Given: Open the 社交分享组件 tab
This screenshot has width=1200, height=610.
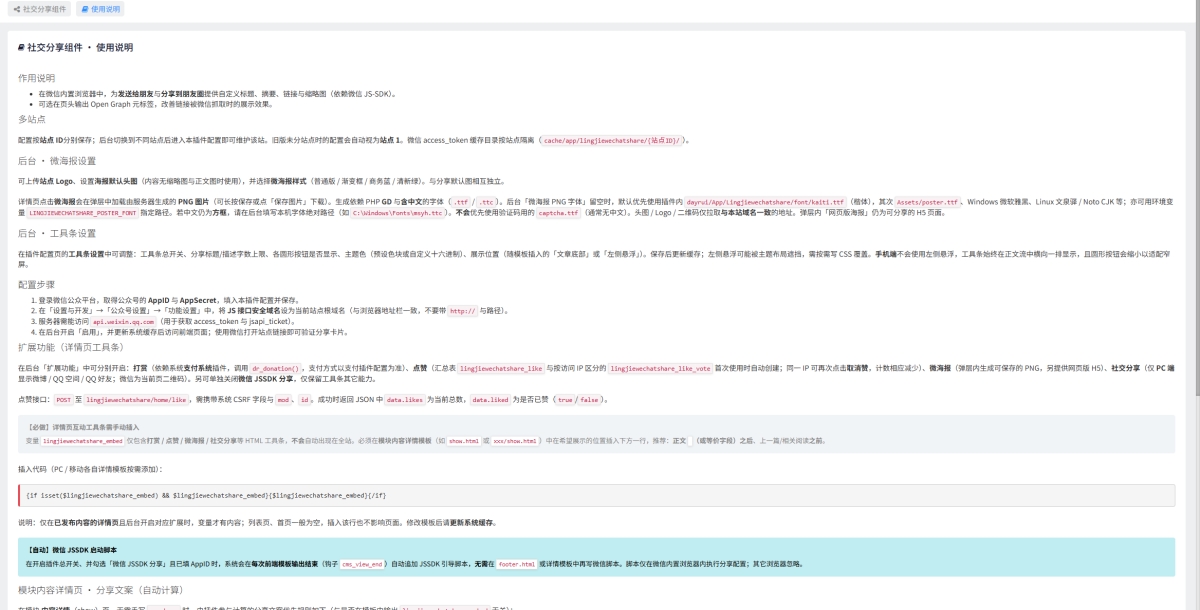Looking at the screenshot, I should pyautogui.click(x=40, y=9).
